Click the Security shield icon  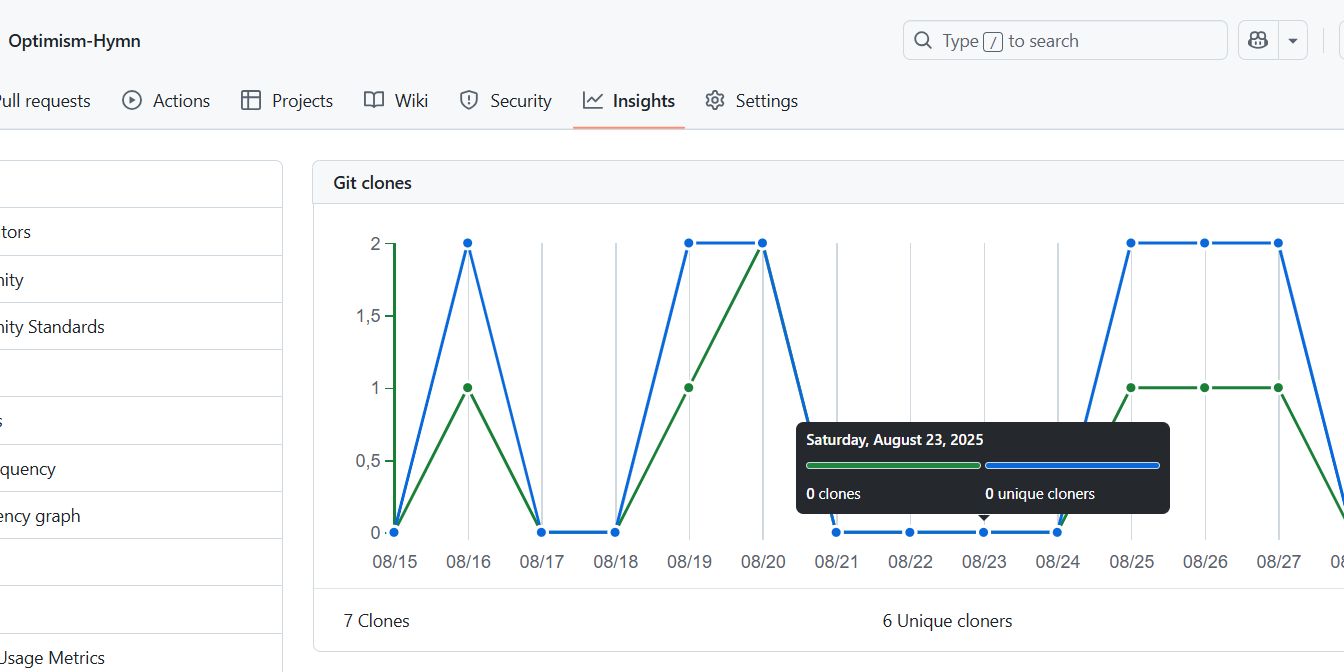469,100
